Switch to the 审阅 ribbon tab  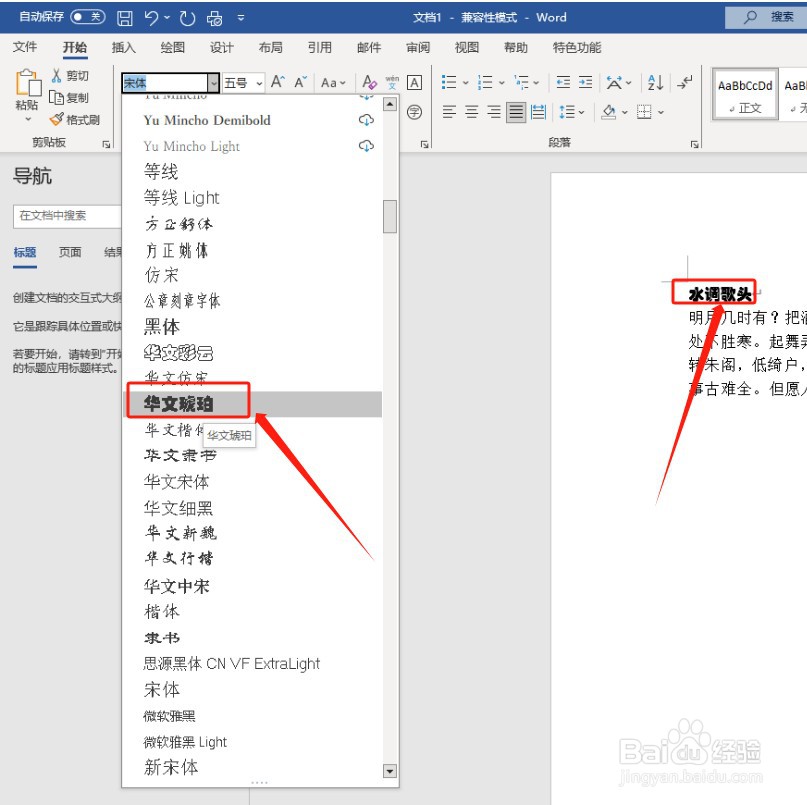pos(418,47)
